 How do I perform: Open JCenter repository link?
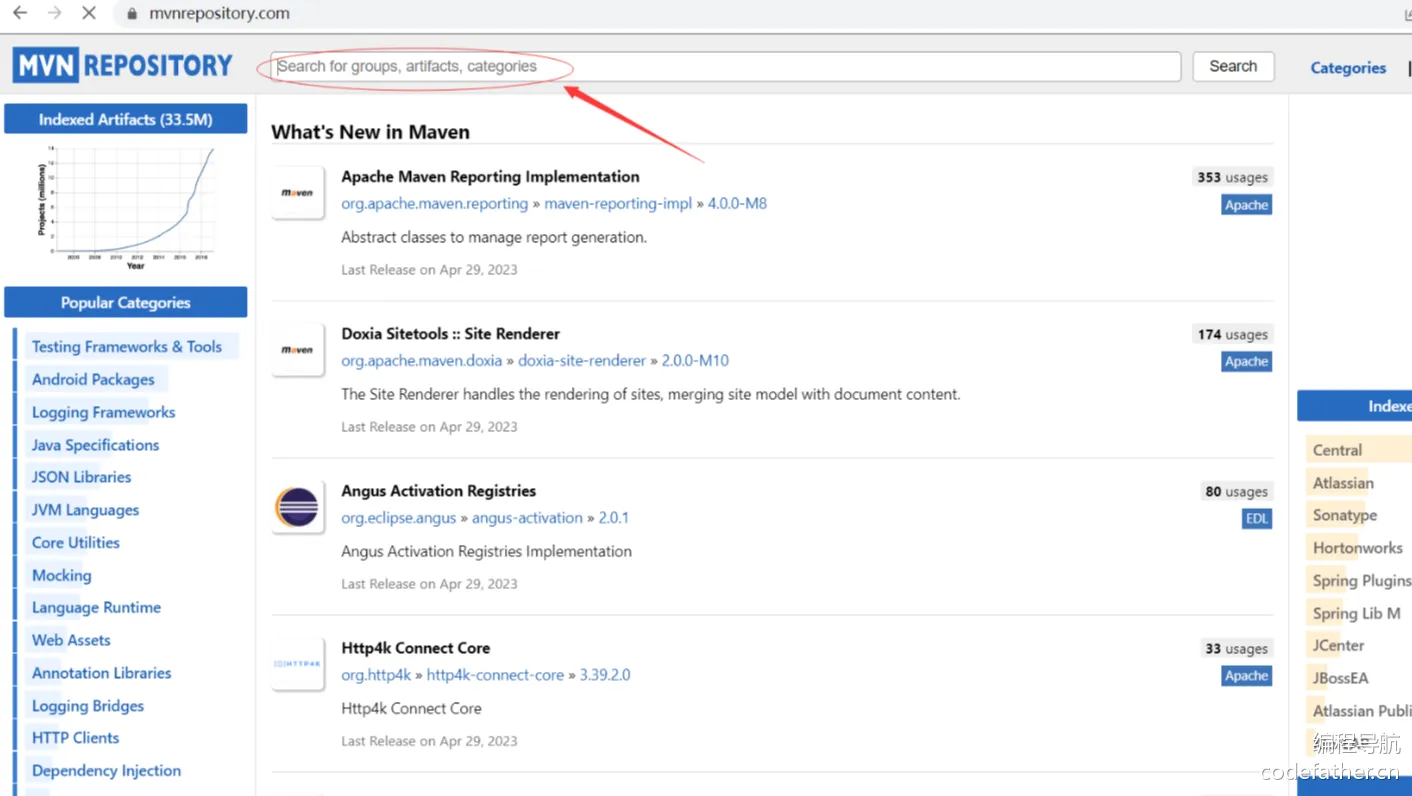pyautogui.click(x=1338, y=646)
